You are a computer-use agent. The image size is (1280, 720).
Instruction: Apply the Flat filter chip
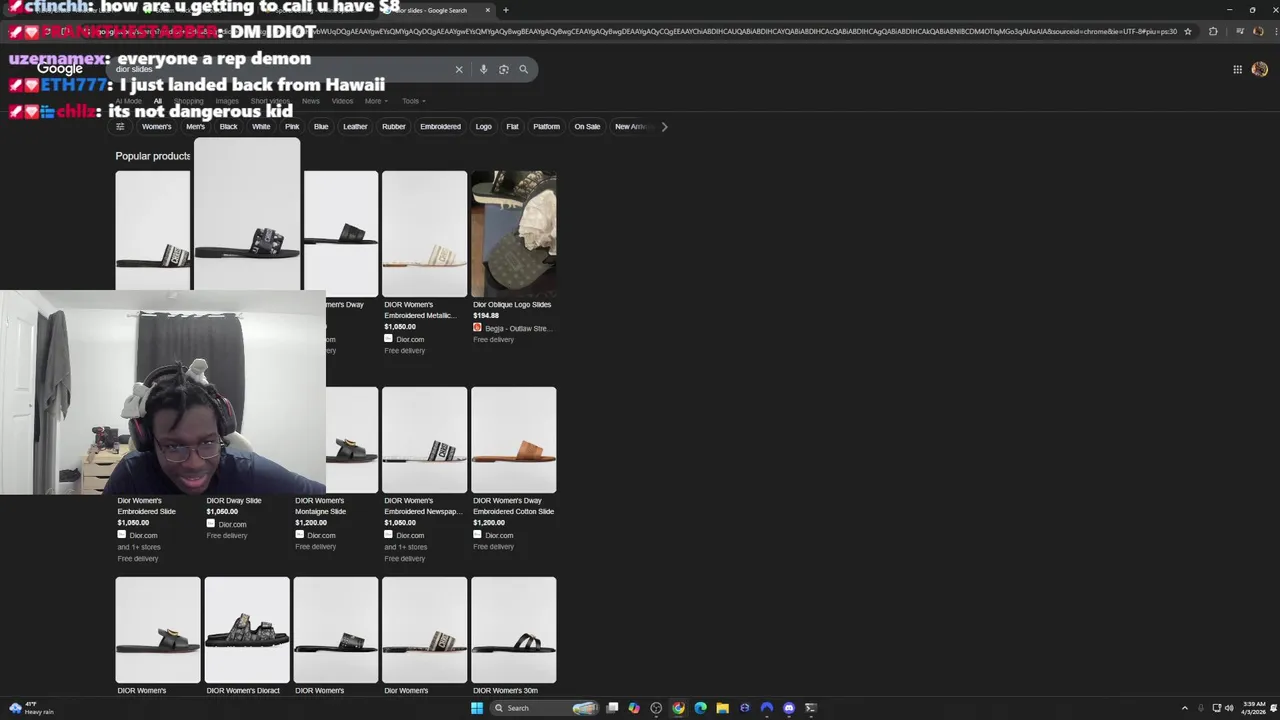coord(512,127)
